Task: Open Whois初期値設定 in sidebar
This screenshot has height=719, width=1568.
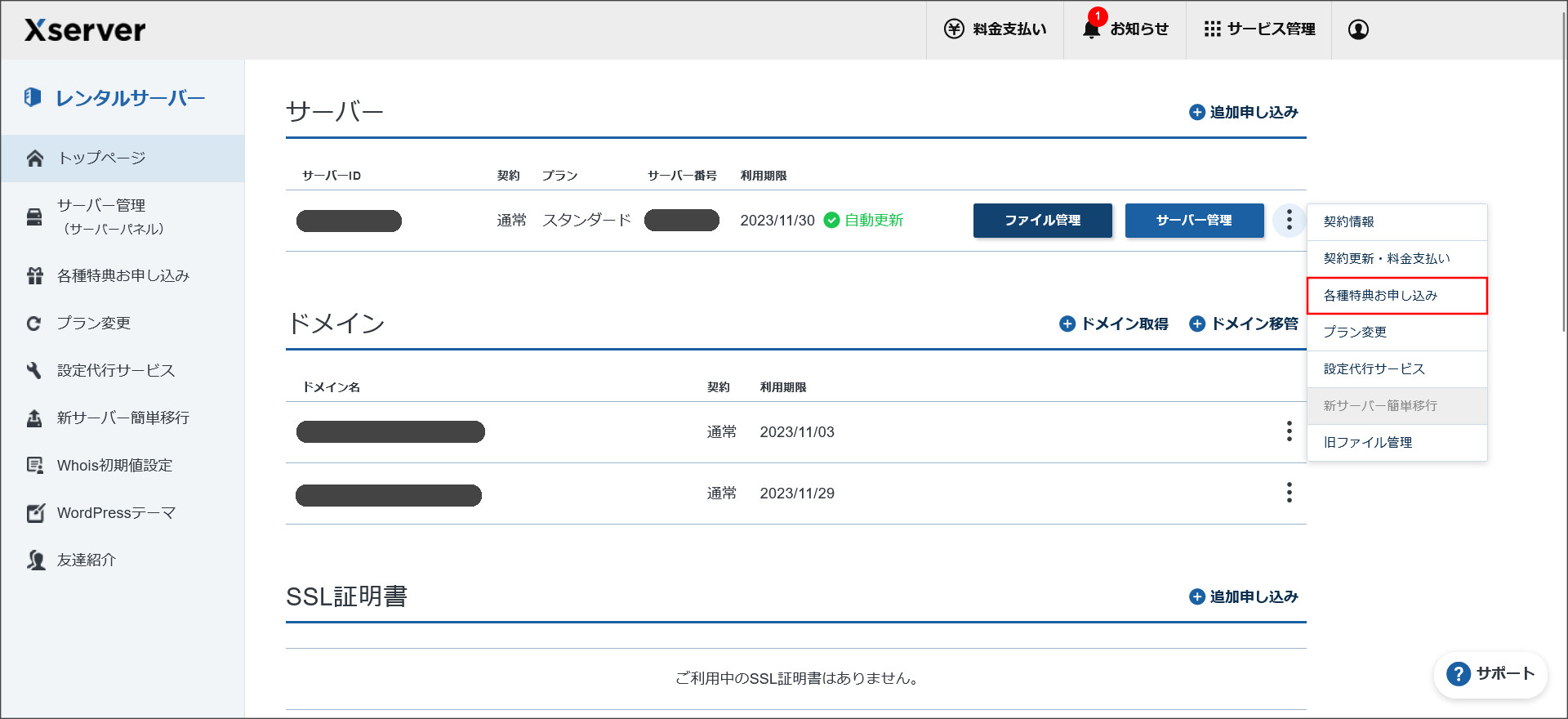Action: 122,466
